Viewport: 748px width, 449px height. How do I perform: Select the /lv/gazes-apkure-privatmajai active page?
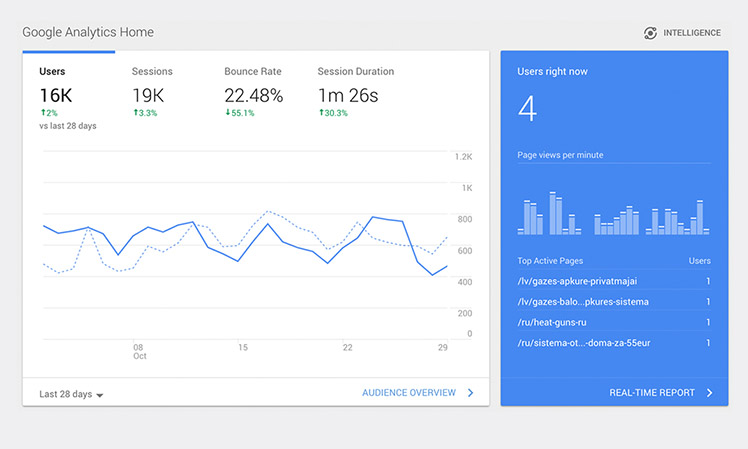click(x=614, y=281)
